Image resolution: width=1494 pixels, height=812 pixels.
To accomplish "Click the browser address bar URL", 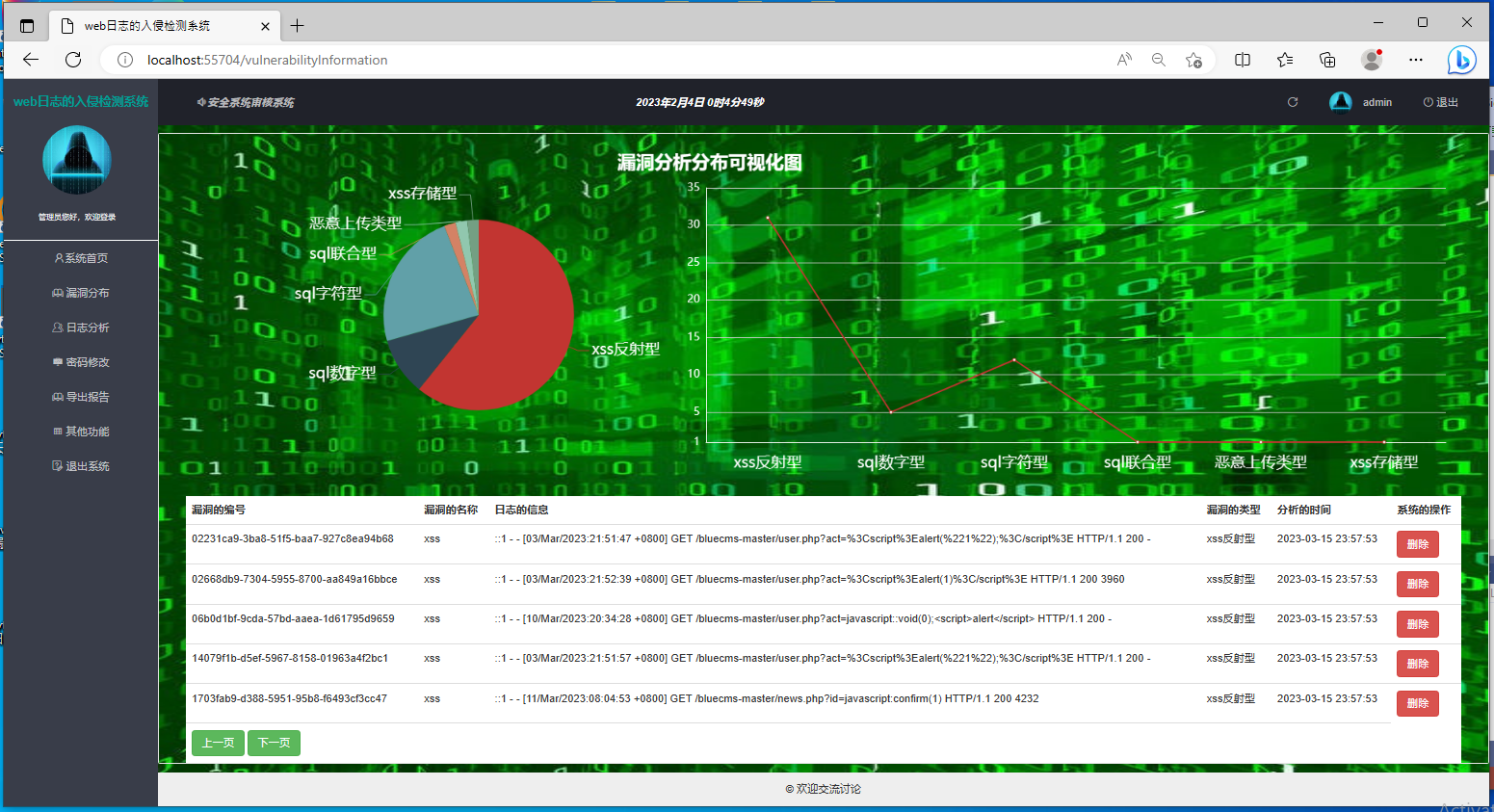I will (268, 60).
